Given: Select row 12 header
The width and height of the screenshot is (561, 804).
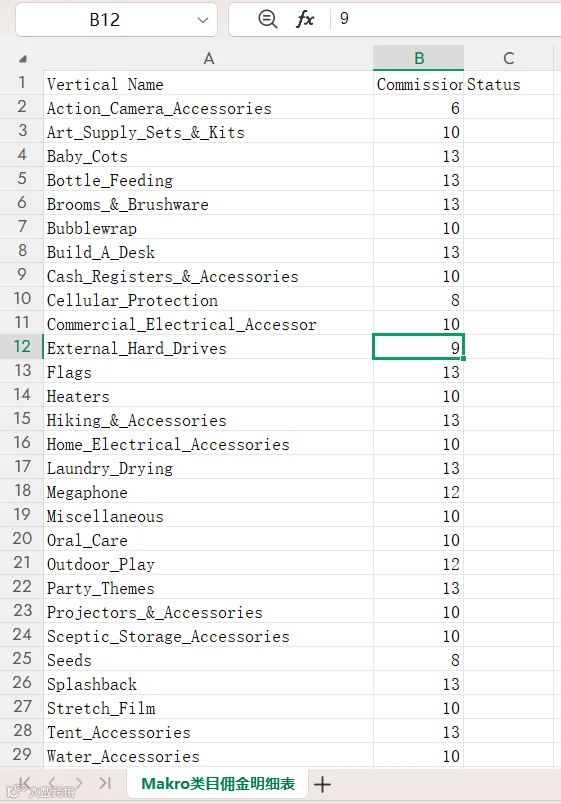Looking at the screenshot, I should point(22,347).
